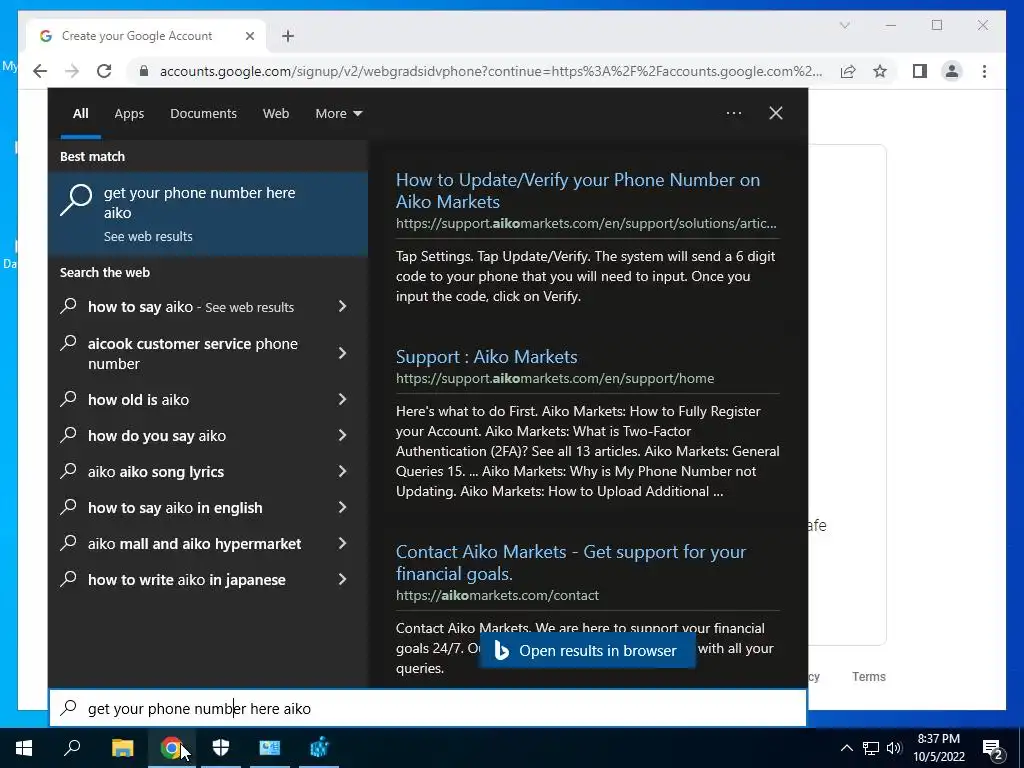Expand arrow for 'aiko mall and aiko hypermarket'

(342, 543)
